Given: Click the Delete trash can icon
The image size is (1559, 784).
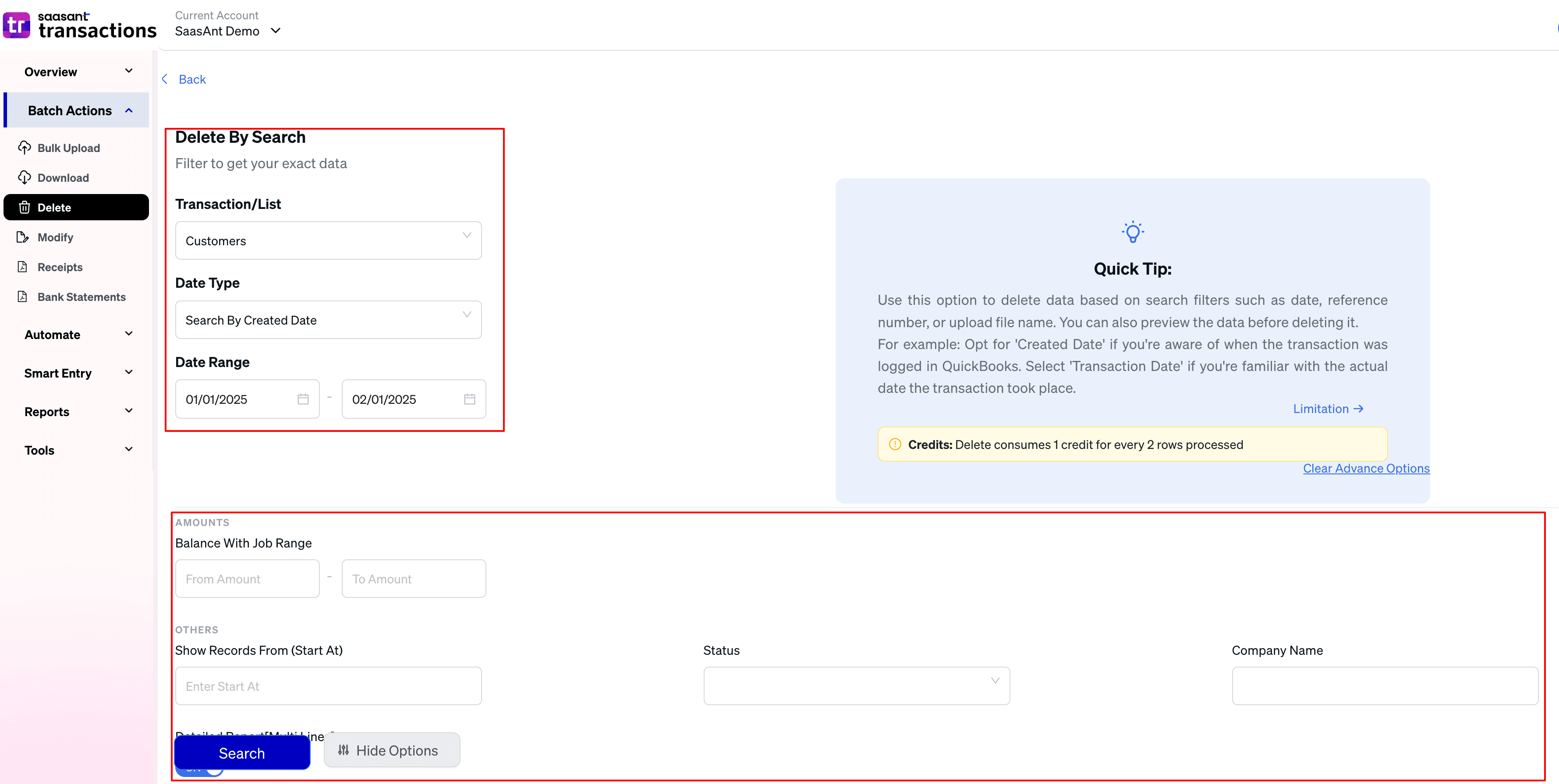Looking at the screenshot, I should pos(24,208).
